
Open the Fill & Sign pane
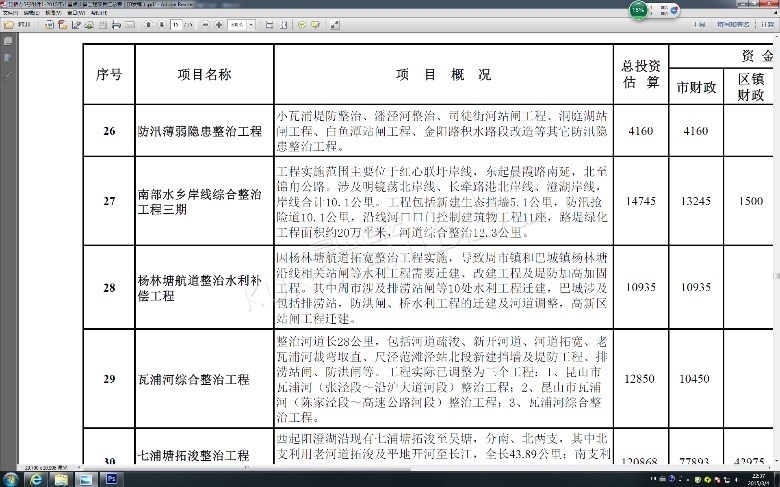click(733, 24)
